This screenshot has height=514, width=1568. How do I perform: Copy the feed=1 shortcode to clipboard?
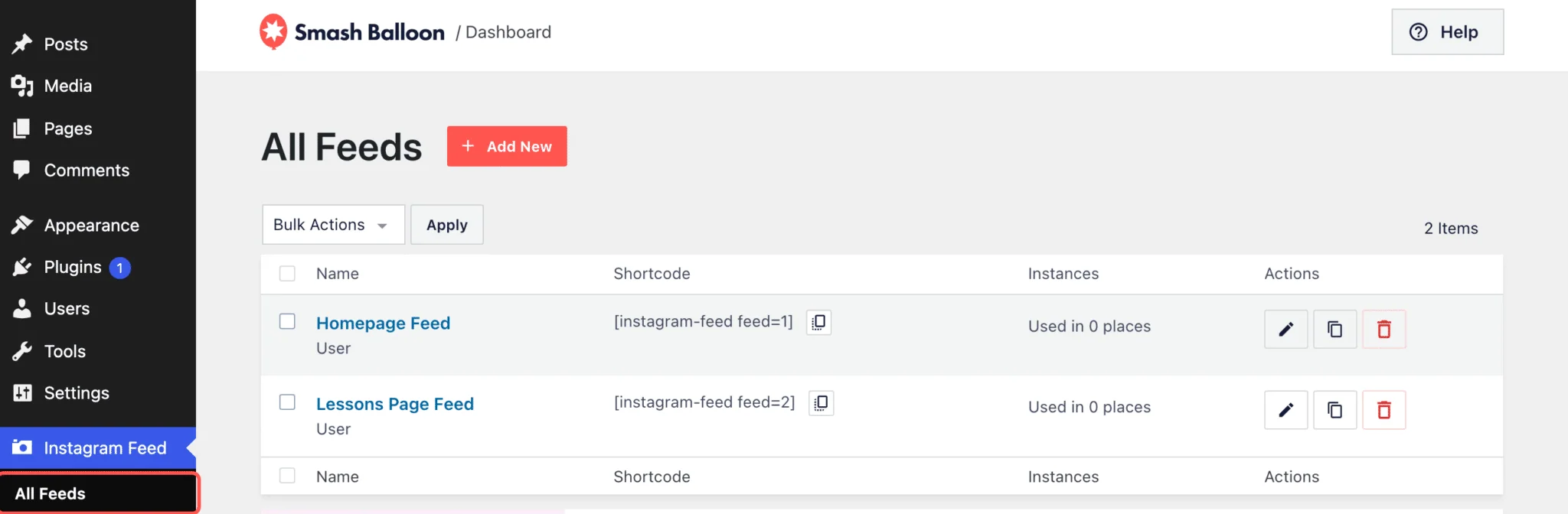818,322
